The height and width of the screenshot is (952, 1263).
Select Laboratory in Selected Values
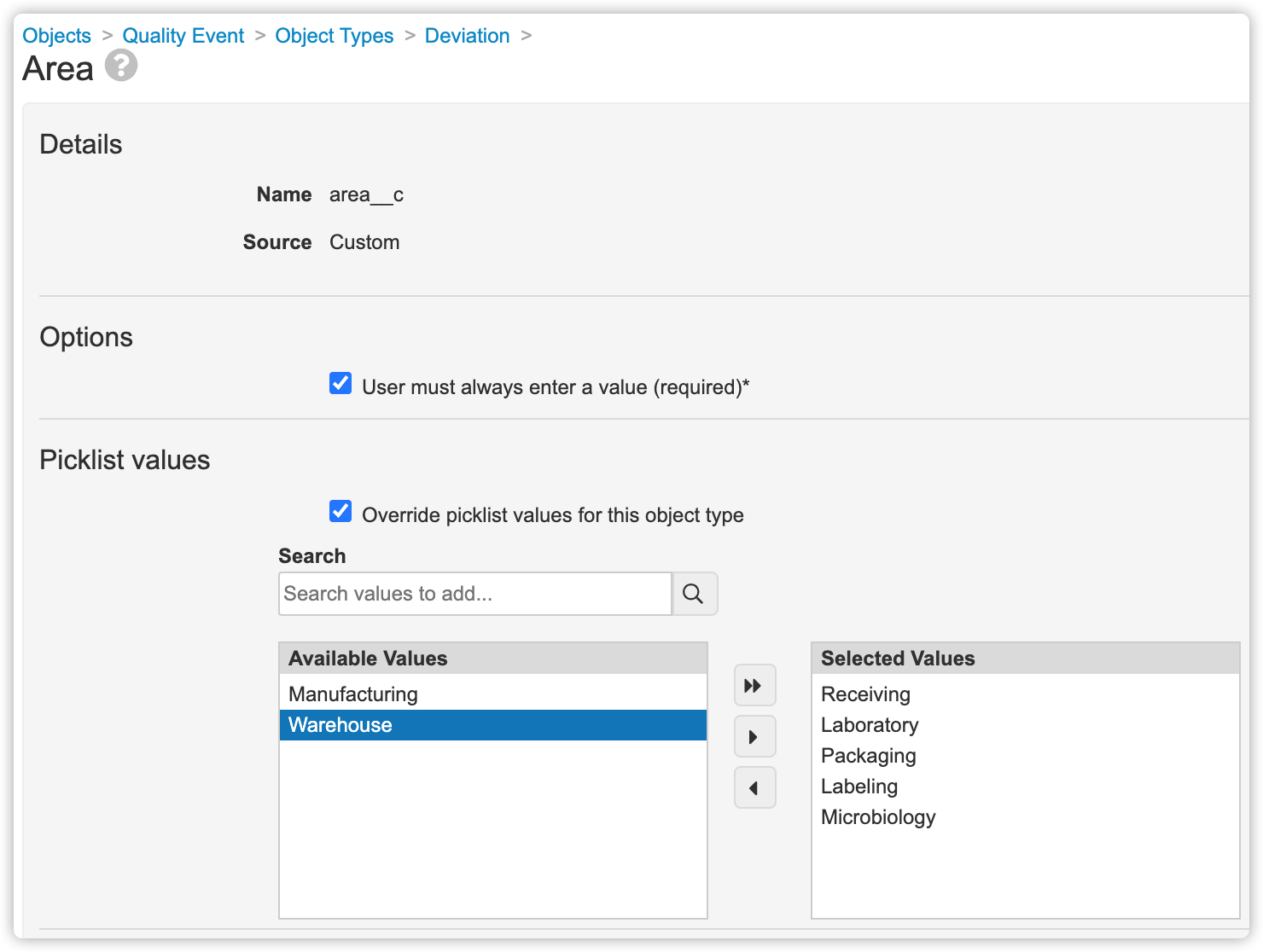869,725
